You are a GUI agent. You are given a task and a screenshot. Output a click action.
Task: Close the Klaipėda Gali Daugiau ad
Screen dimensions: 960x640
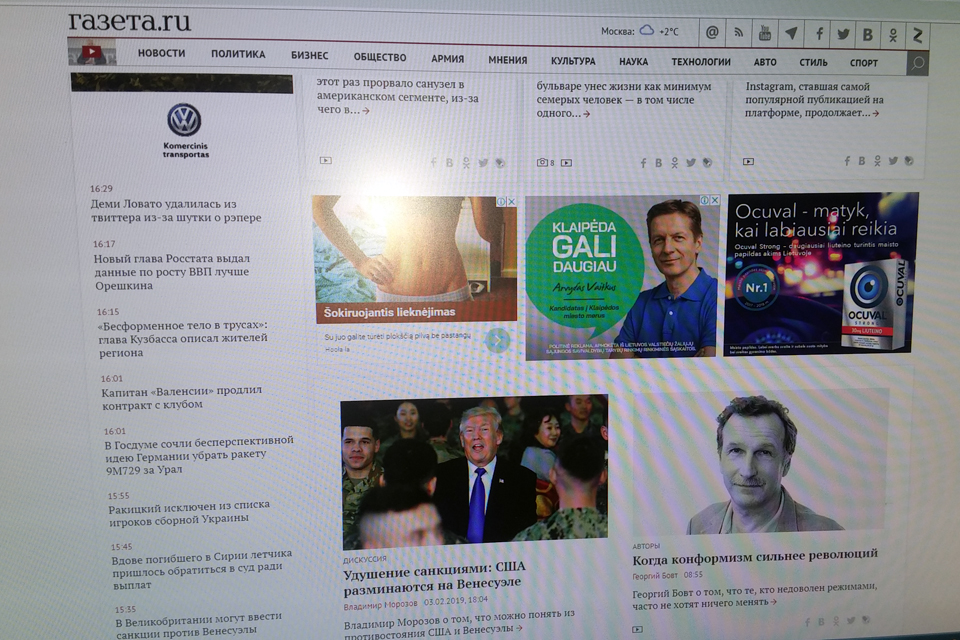[x=715, y=201]
